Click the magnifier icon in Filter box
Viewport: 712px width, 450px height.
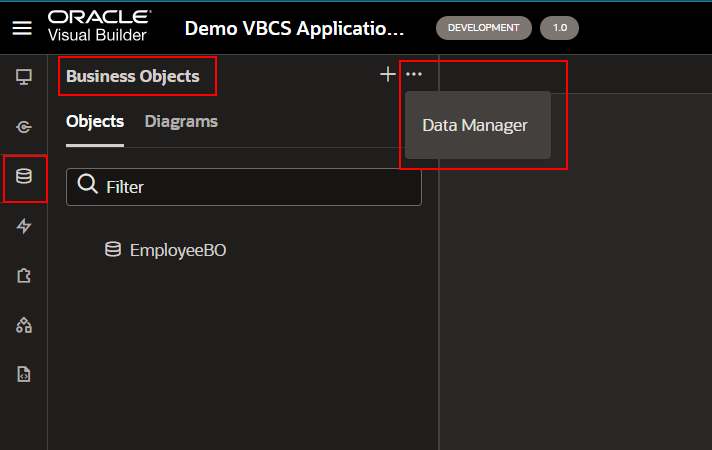(87, 184)
